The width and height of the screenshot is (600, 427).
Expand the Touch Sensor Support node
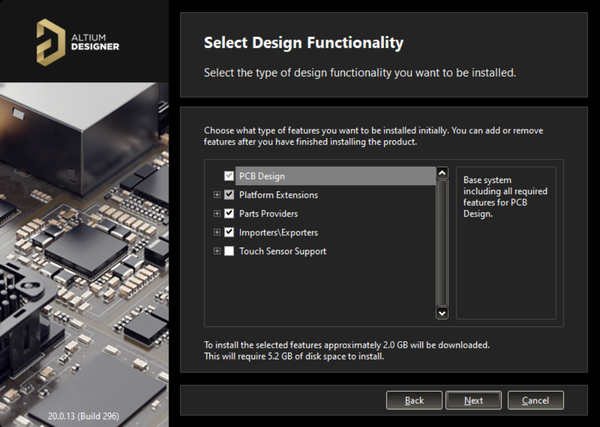pos(216,251)
